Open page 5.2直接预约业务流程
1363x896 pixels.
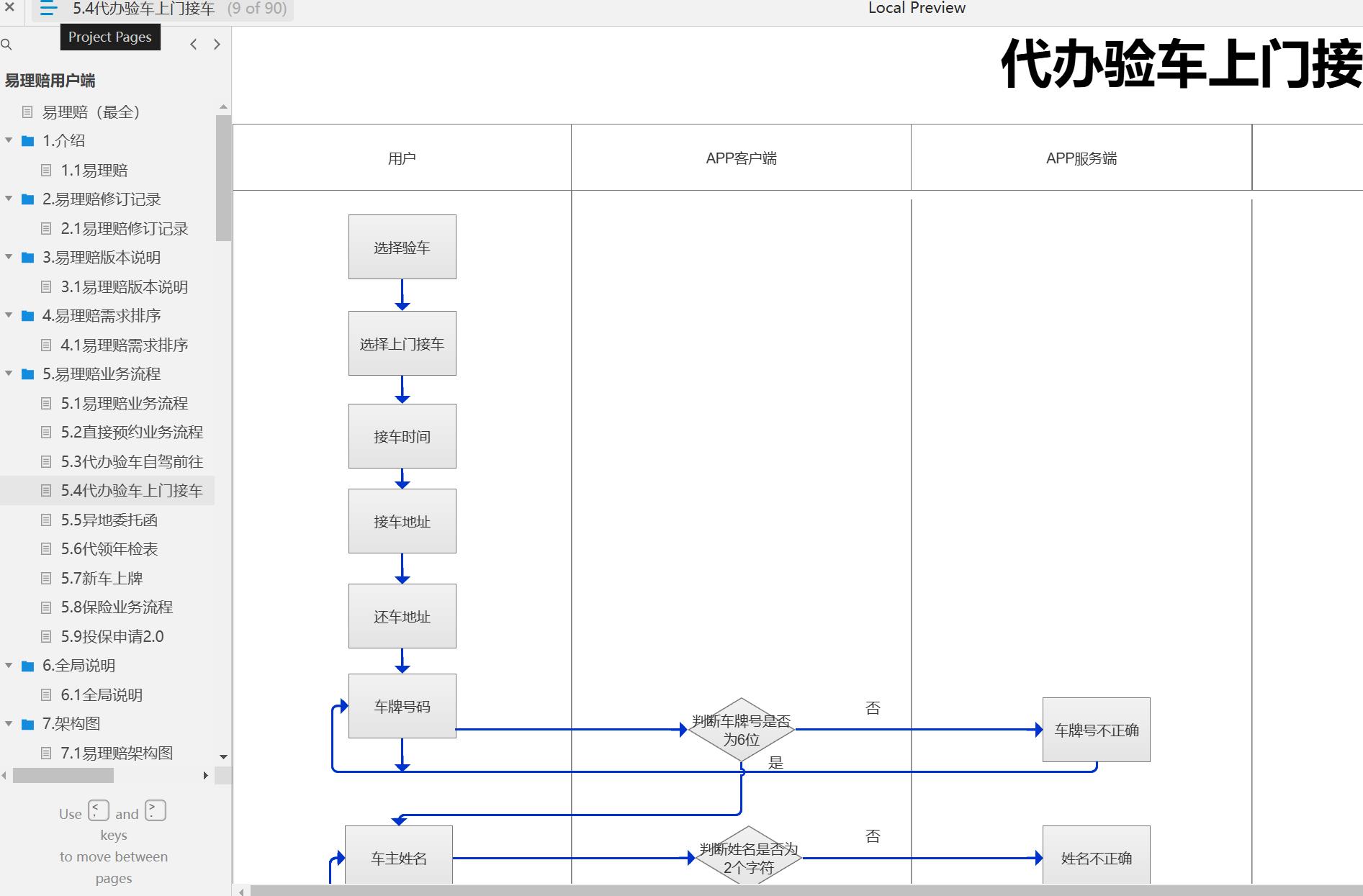pos(132,433)
